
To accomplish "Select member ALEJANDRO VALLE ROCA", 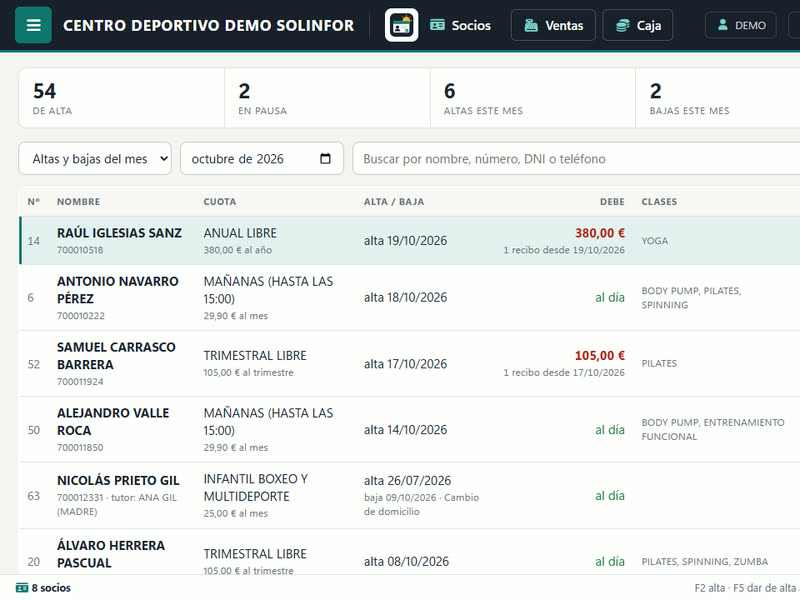I will 113,421.
